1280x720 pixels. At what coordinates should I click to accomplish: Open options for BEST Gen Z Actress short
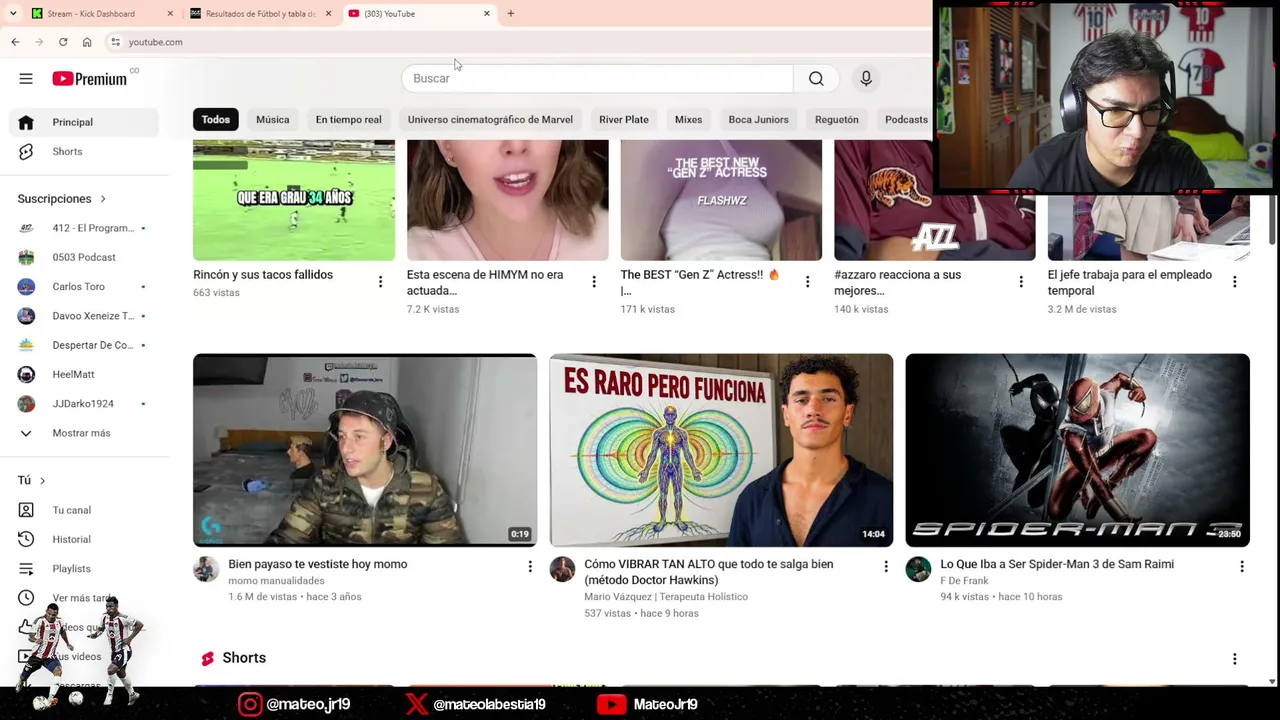point(807,282)
